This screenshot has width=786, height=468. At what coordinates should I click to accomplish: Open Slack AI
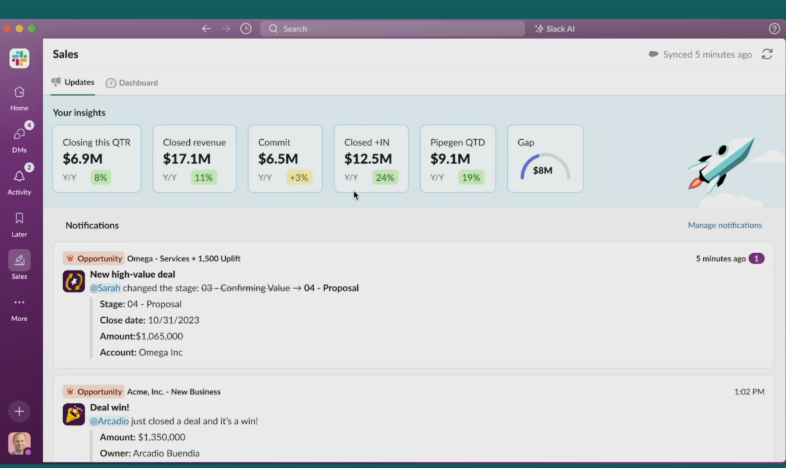tap(555, 29)
